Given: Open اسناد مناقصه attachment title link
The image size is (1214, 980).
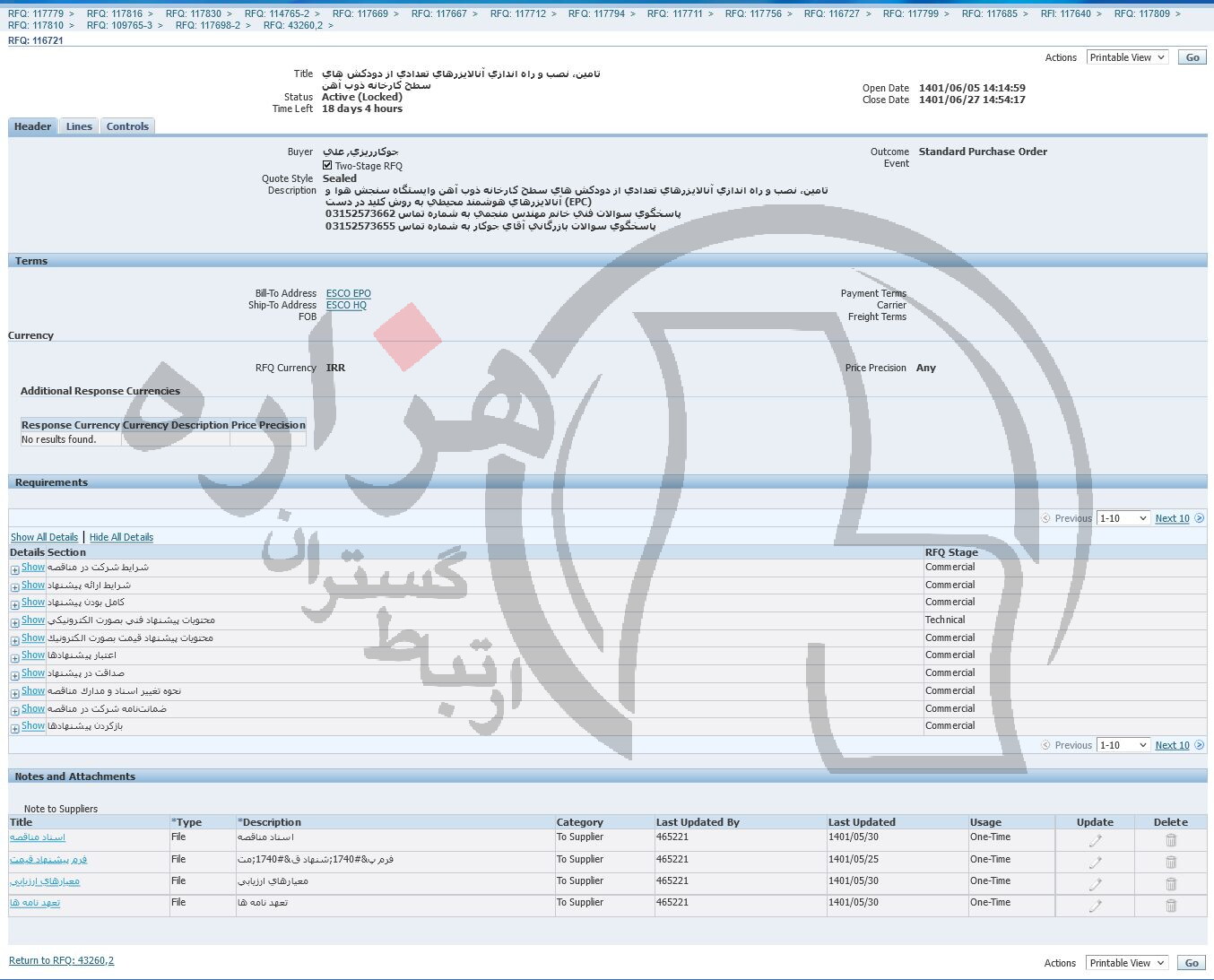Looking at the screenshot, I should pos(38,837).
